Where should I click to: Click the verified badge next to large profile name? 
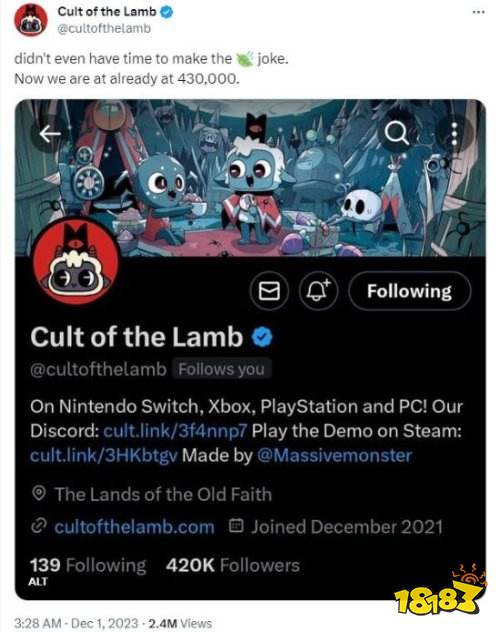(x=262, y=337)
